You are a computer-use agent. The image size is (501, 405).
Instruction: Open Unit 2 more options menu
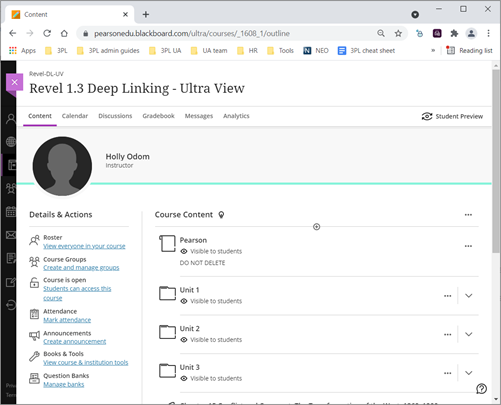click(x=448, y=335)
